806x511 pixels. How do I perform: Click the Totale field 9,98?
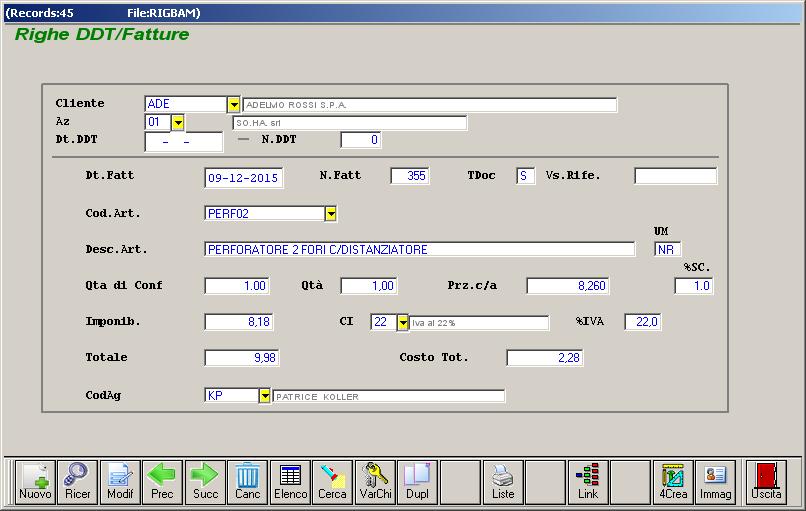pos(242,358)
